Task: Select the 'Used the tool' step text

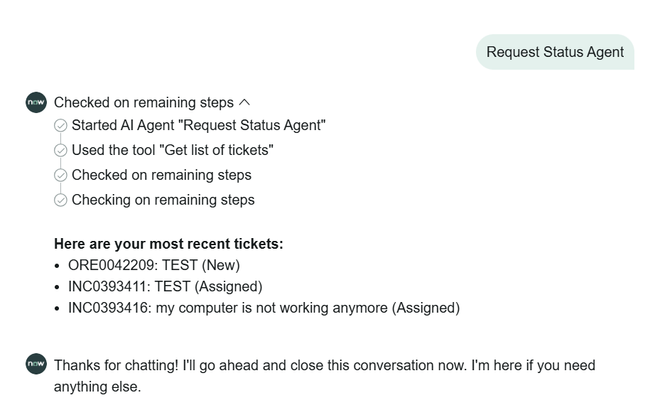Action: click(172, 151)
